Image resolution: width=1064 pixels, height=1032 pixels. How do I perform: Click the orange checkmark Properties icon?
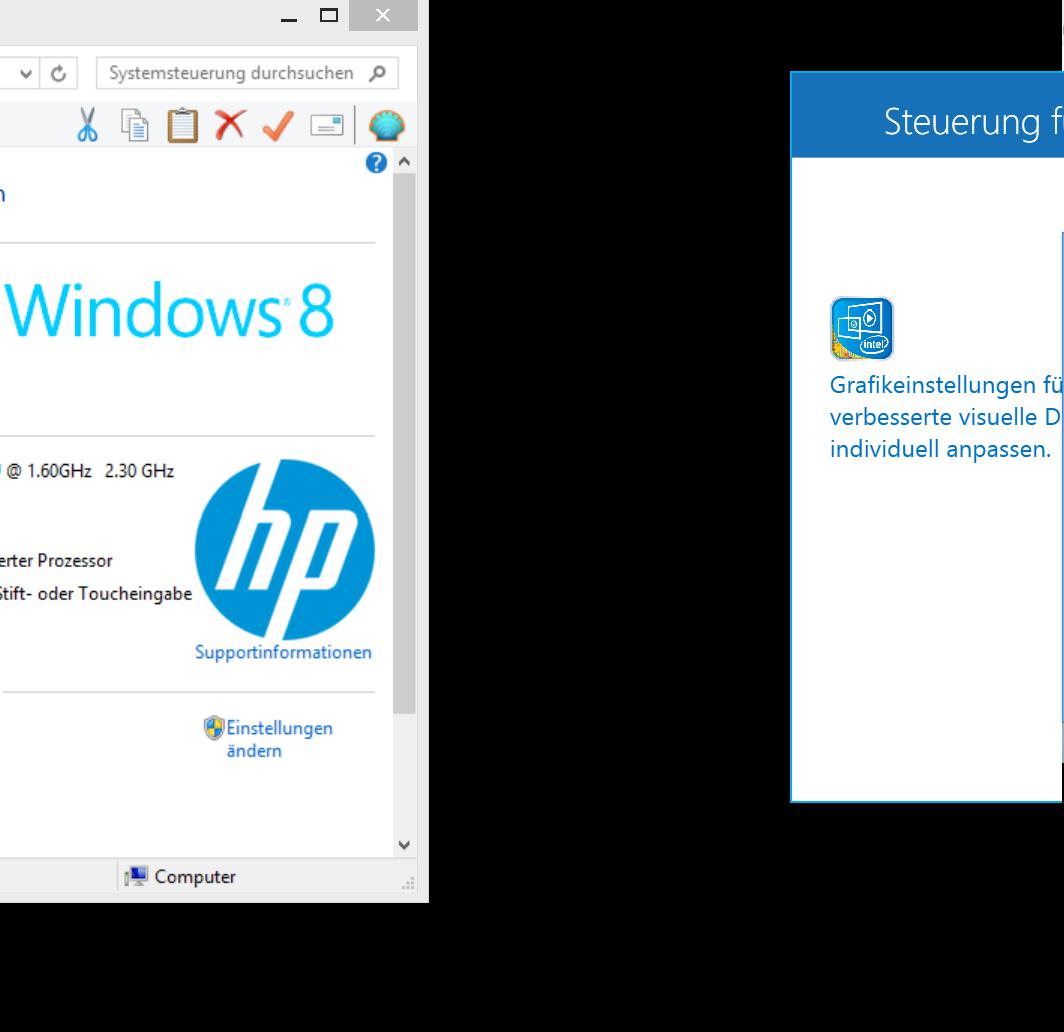pos(278,126)
